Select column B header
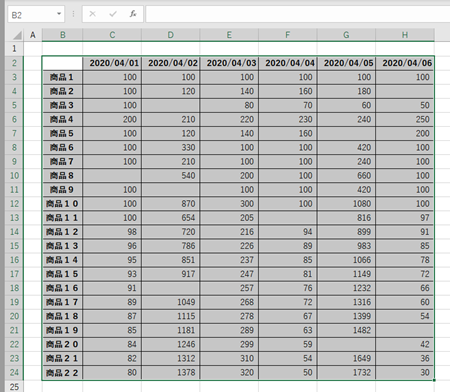 62,35
